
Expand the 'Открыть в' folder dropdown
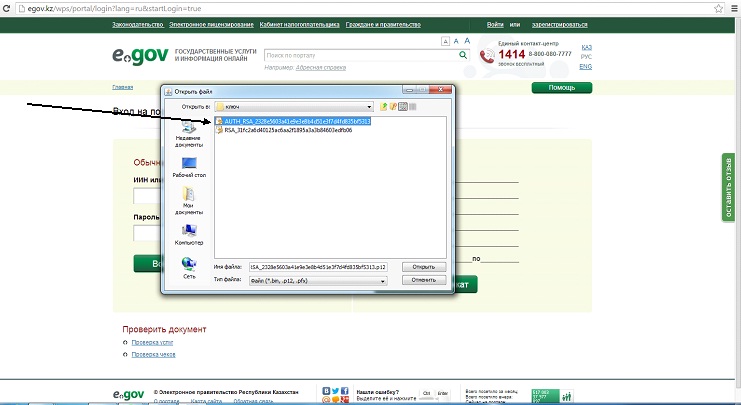tap(371, 105)
